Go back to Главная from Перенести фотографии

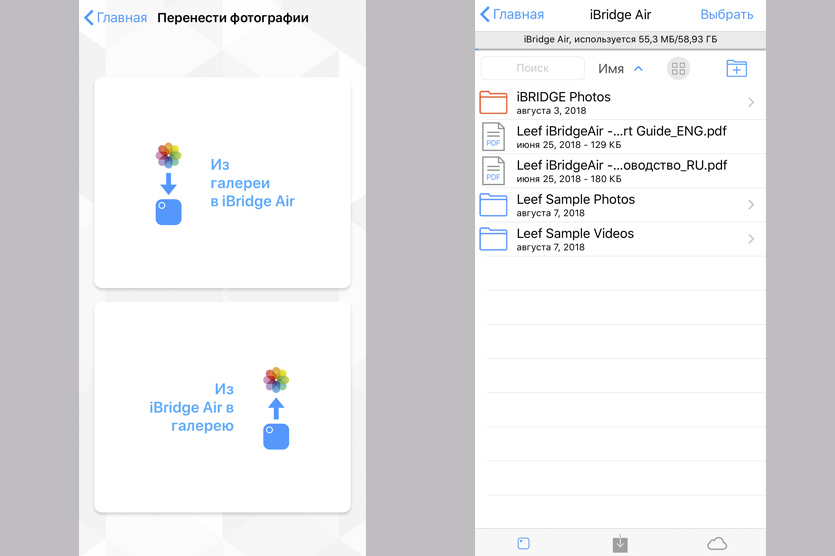(x=116, y=18)
